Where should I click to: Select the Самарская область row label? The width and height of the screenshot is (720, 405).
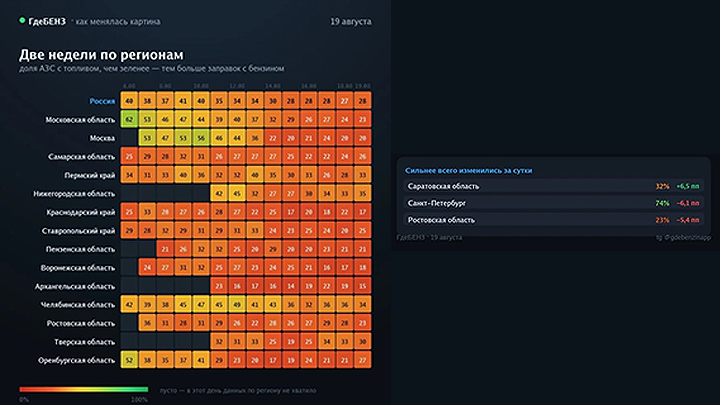(81, 157)
